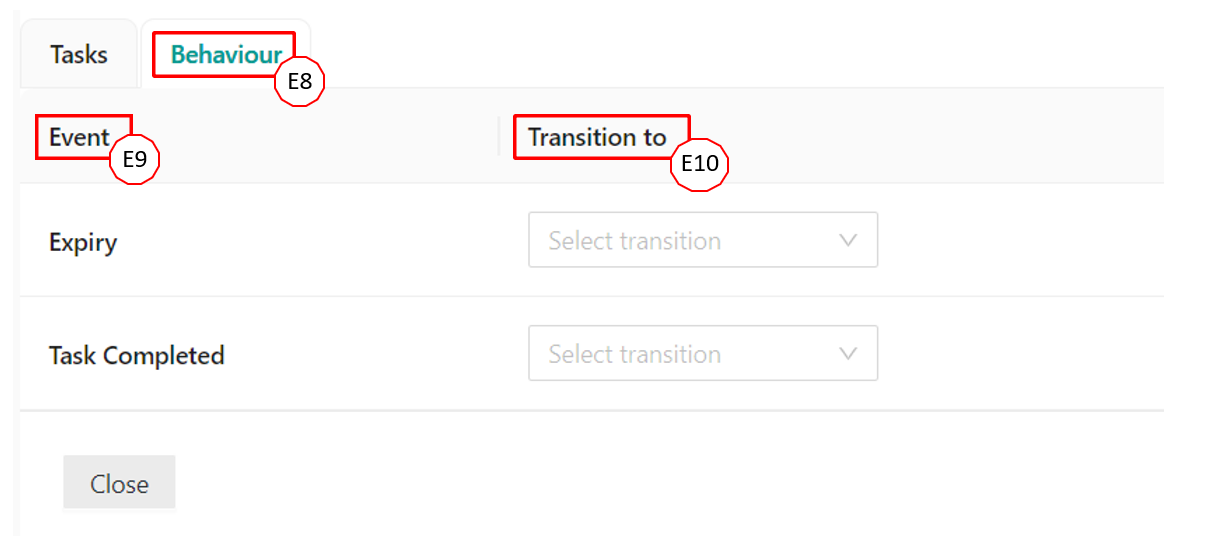Click the 'Transition to' column header

[597, 137]
